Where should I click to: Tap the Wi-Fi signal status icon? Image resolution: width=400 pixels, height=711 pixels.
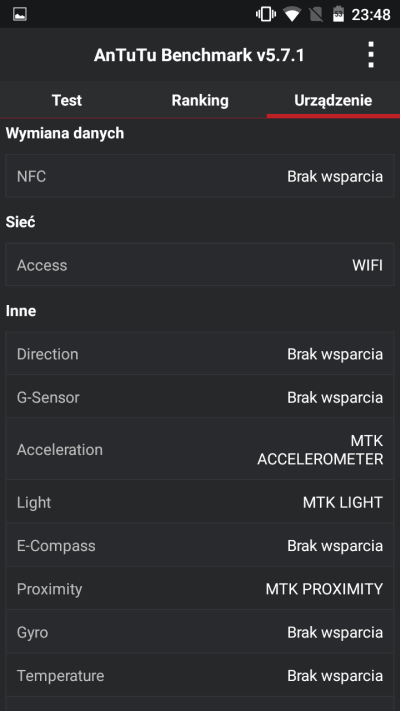[292, 15]
